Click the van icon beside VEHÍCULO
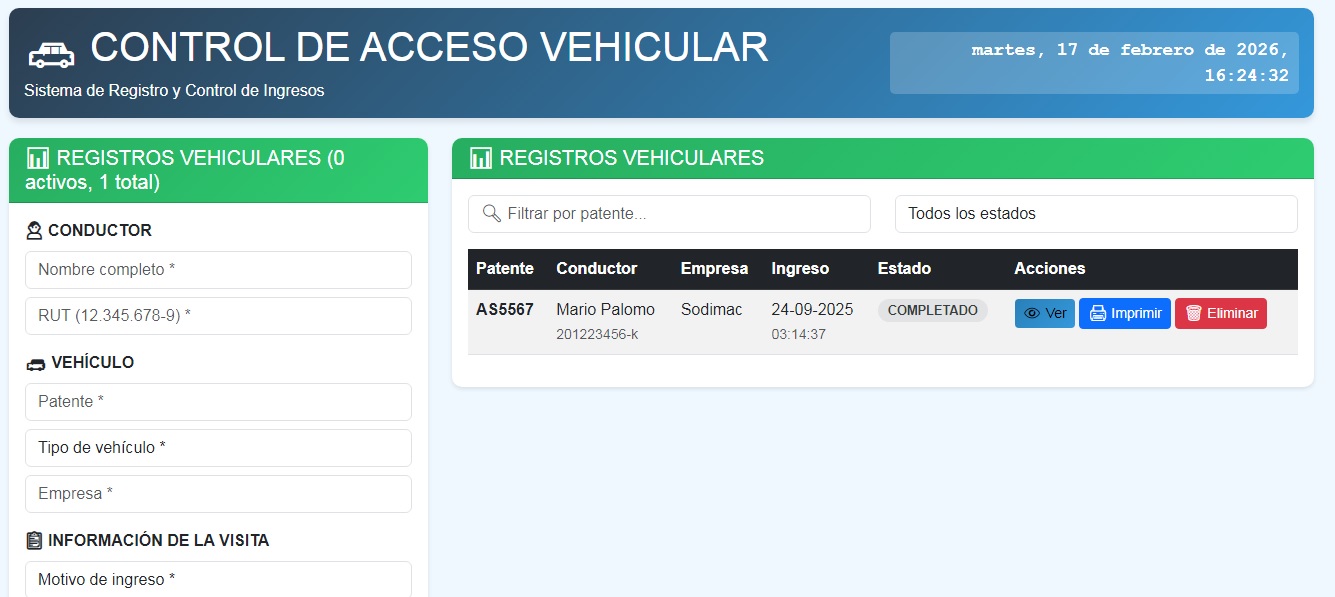1335x597 pixels. pyautogui.click(x=36, y=362)
